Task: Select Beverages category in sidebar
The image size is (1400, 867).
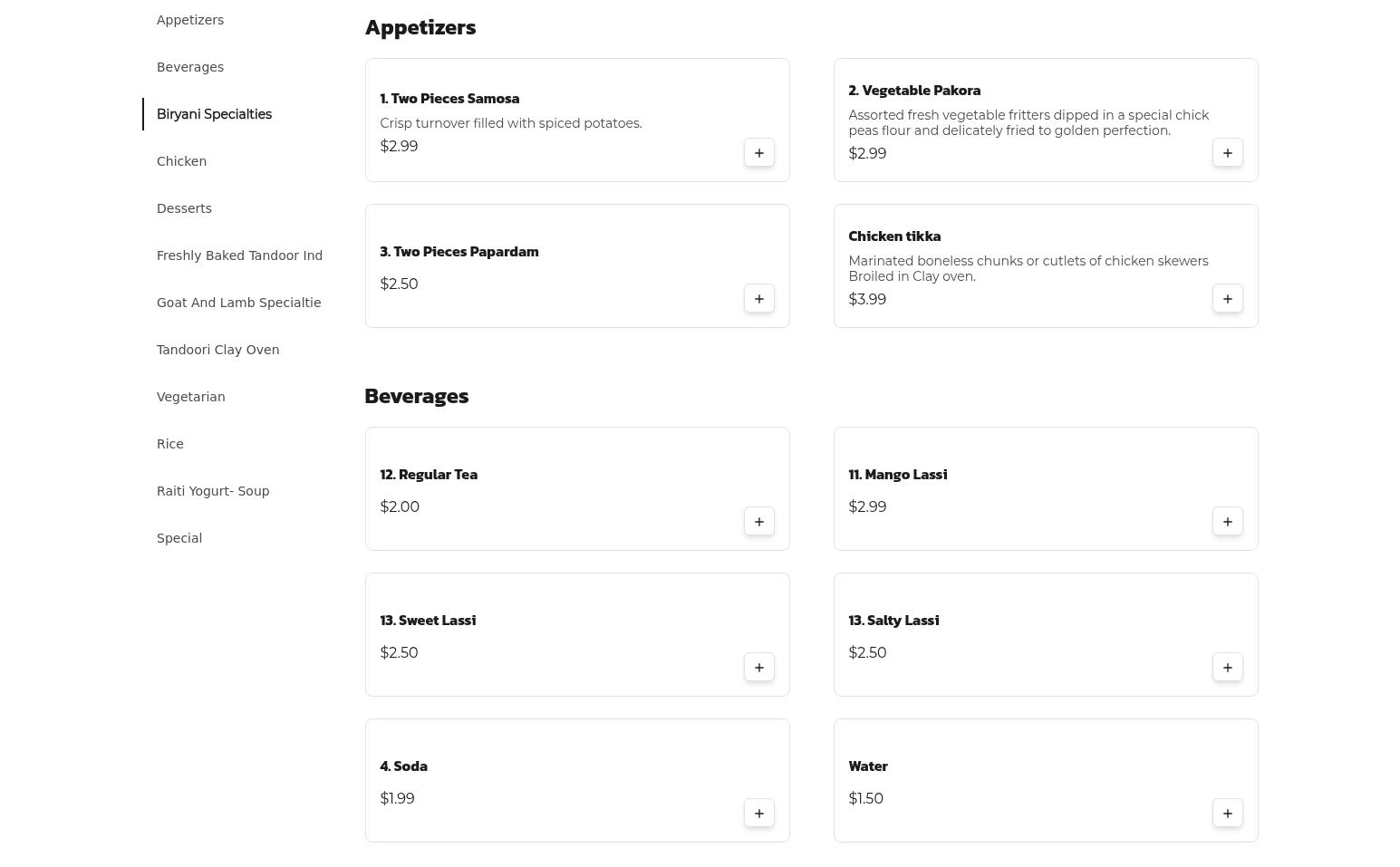Action: [x=190, y=67]
